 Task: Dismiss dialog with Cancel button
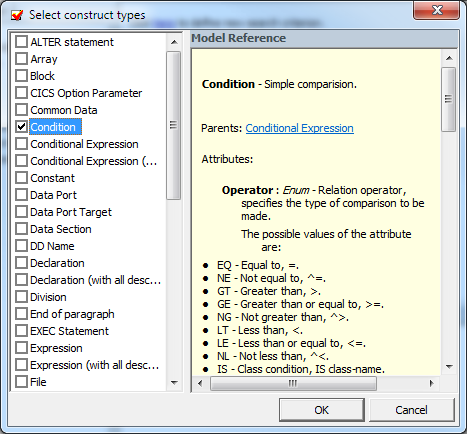tap(411, 410)
